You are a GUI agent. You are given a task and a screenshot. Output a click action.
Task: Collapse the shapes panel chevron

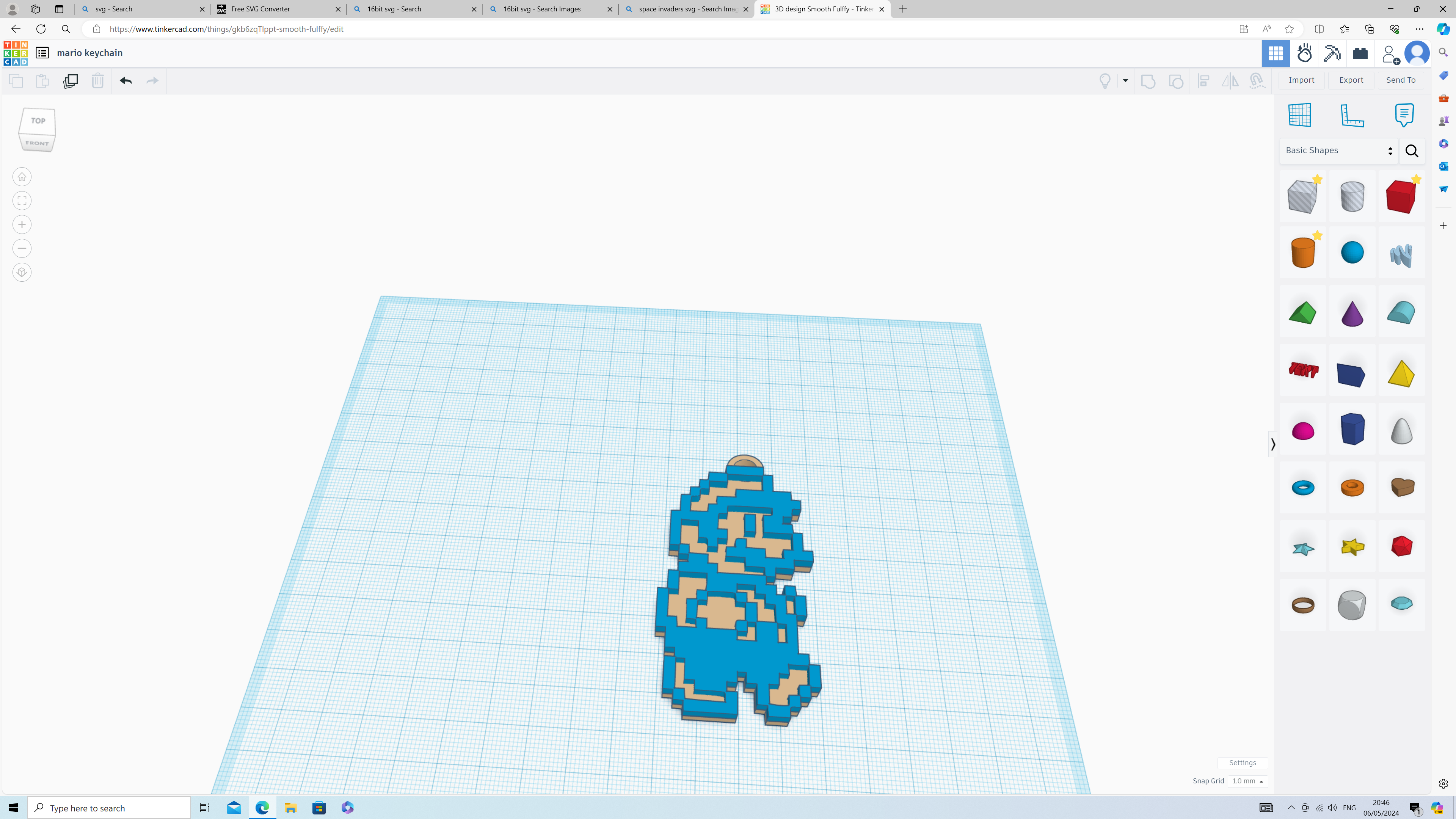click(1273, 444)
